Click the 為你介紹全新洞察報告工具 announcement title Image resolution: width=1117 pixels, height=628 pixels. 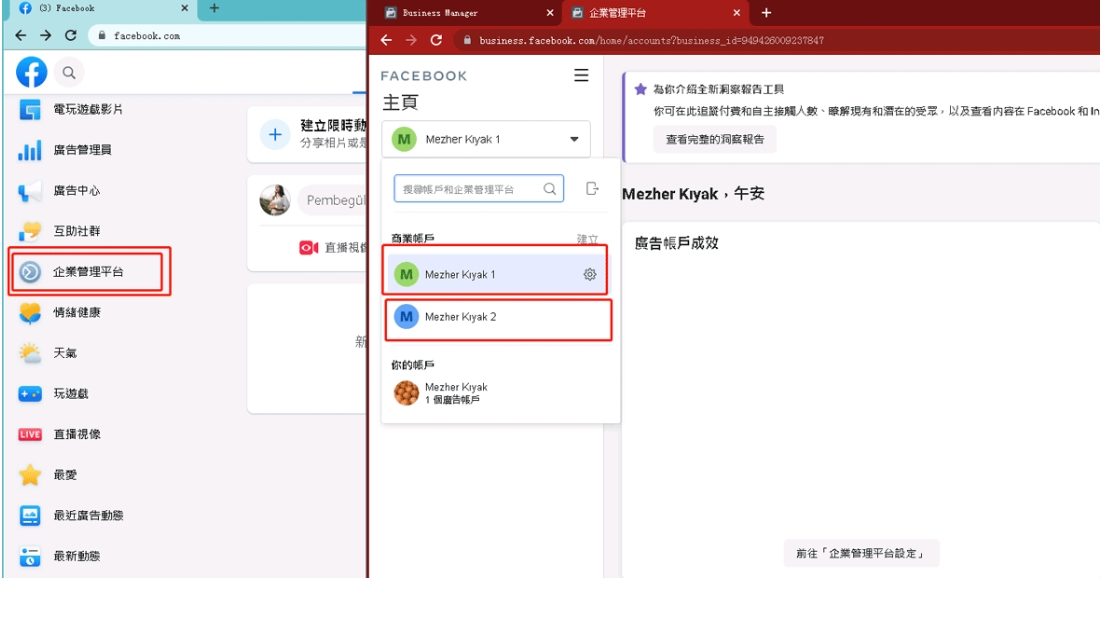click(718, 90)
